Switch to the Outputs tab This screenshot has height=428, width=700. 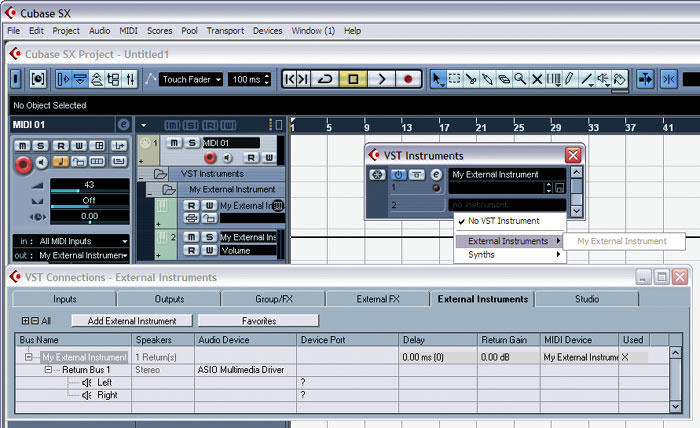[x=169, y=299]
